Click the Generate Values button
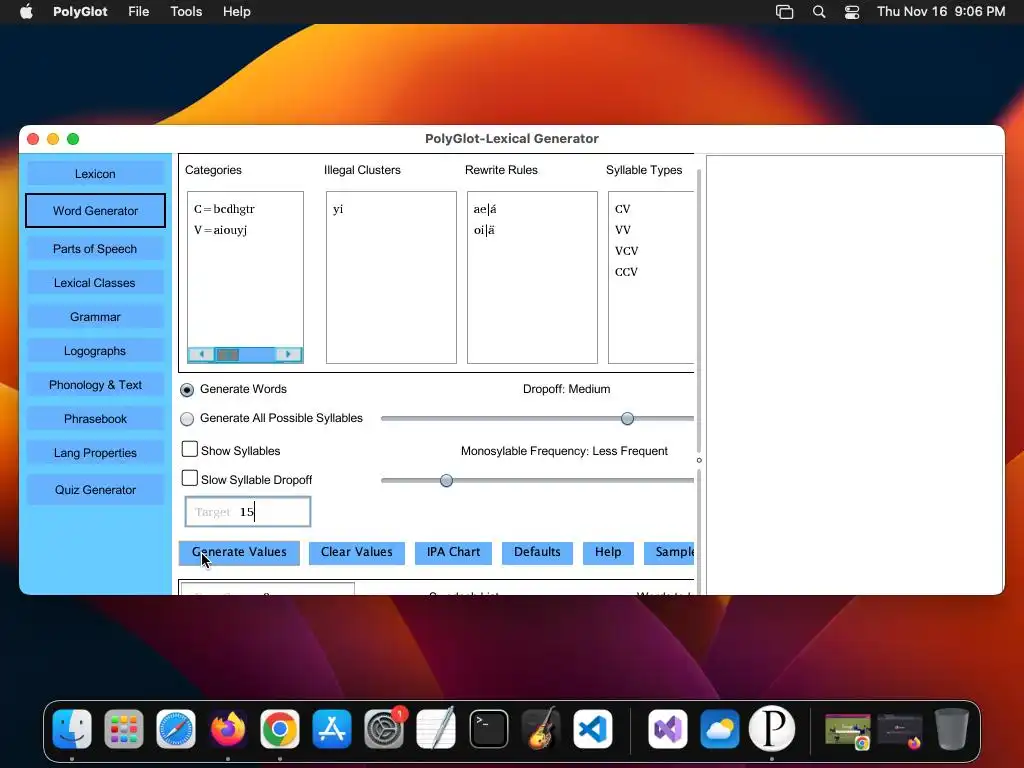 click(x=239, y=552)
